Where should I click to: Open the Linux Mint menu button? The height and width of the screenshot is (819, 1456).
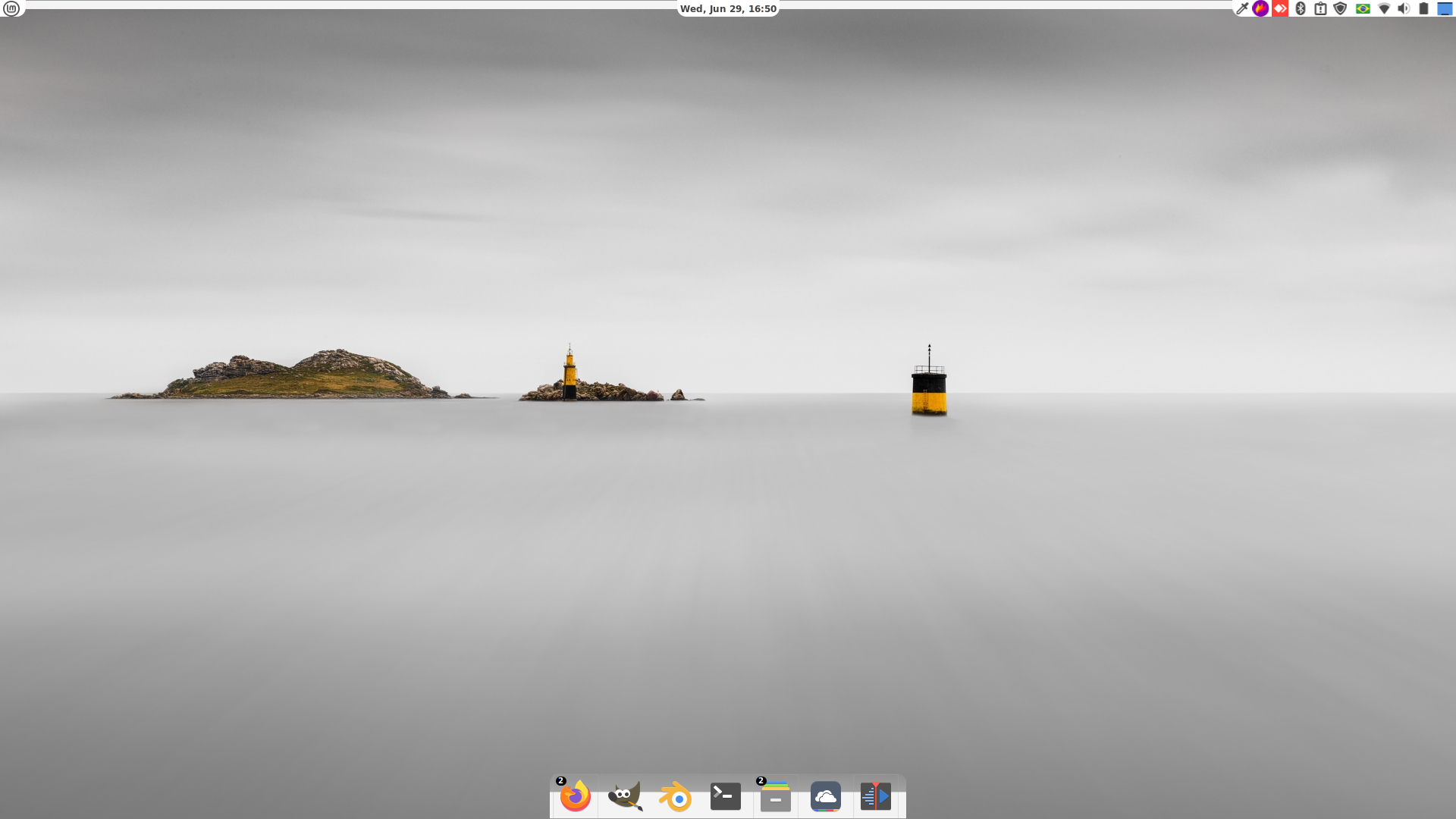tap(11, 8)
